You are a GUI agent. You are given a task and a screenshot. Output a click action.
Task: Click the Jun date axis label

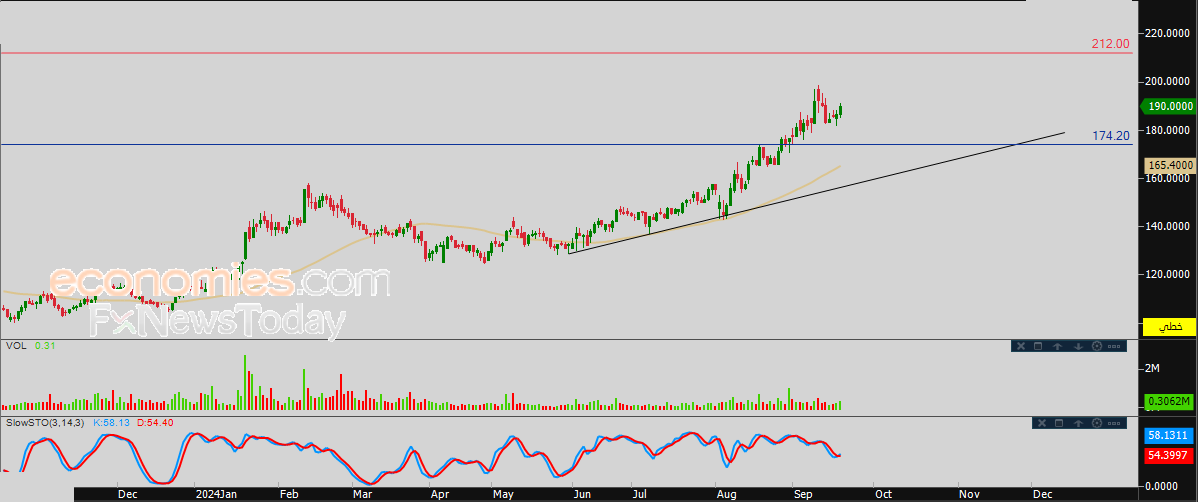click(580, 494)
